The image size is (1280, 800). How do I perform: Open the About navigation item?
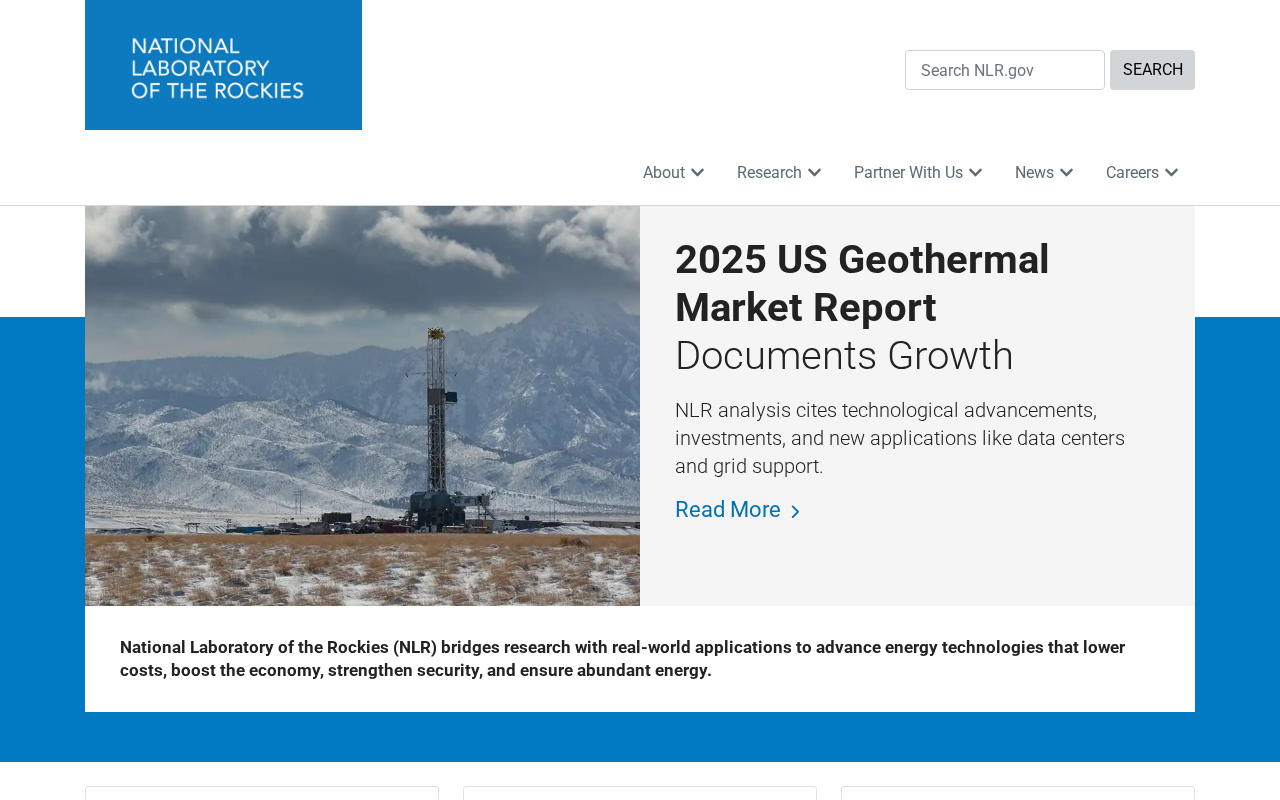pos(664,173)
